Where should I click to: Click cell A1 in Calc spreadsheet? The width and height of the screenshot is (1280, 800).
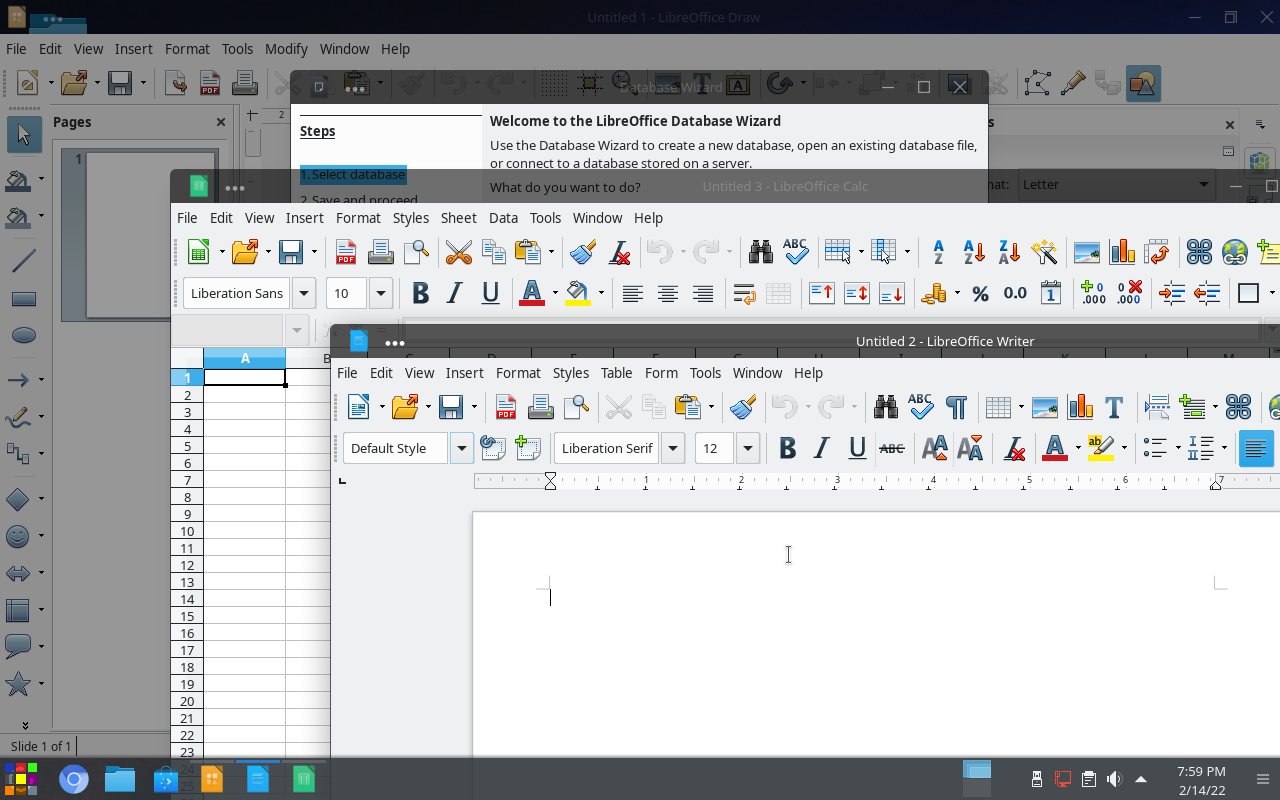click(x=245, y=378)
